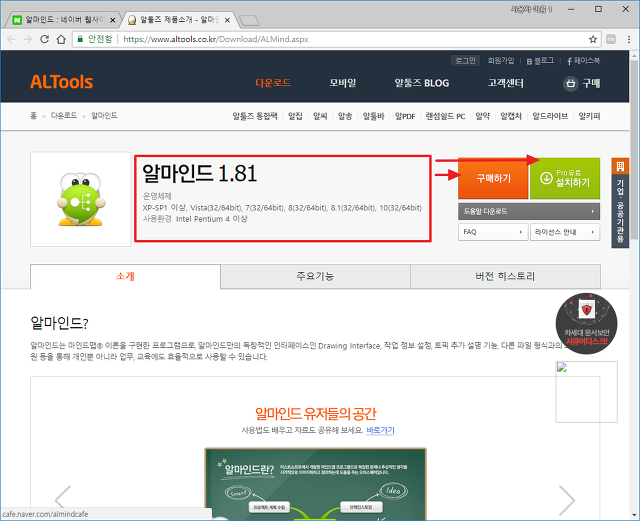
Task: Click the orange 구매하기 button
Action: pyautogui.click(x=493, y=178)
